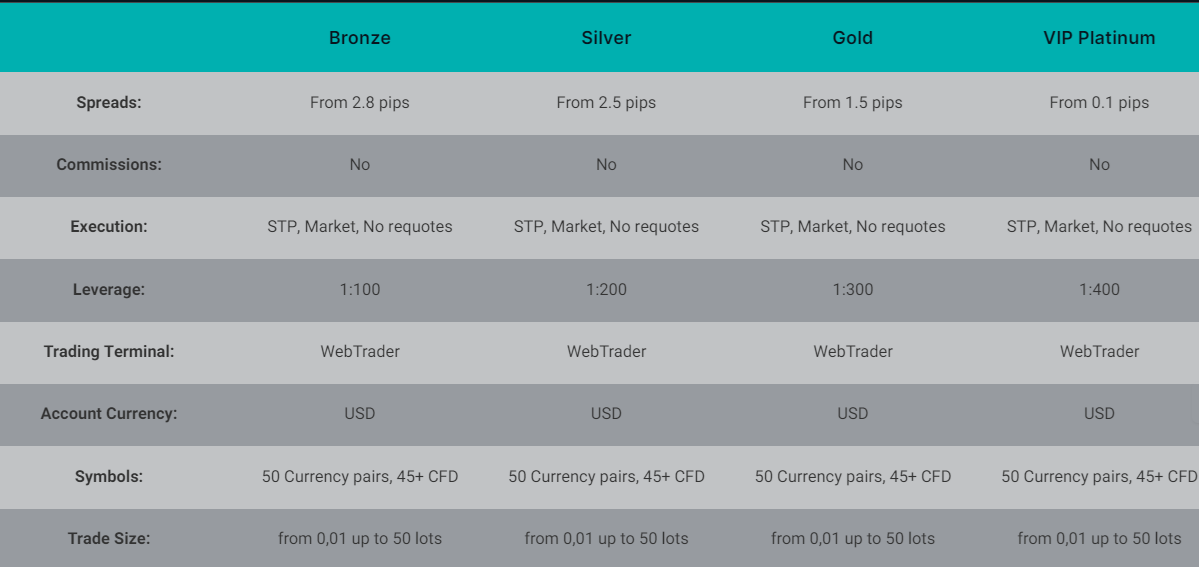The width and height of the screenshot is (1199, 567).
Task: Select the Trading Terminal row label
Action: [x=109, y=351]
